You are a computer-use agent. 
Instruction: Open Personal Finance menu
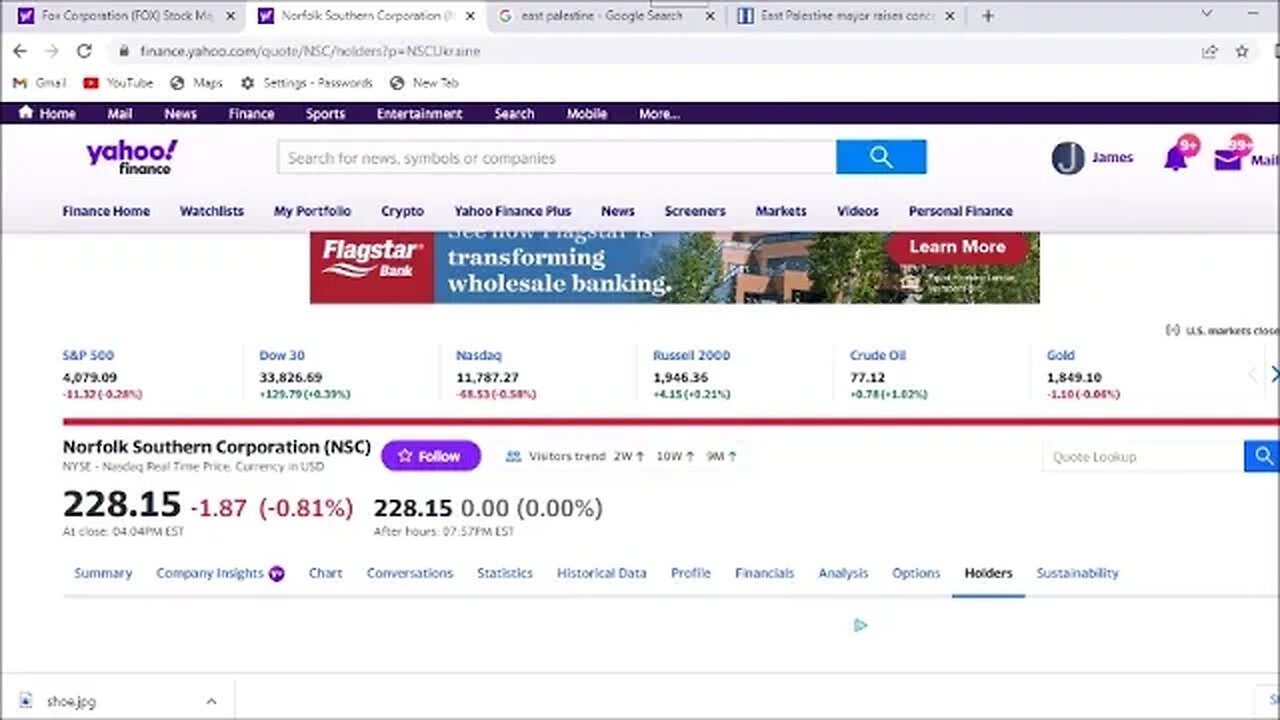(960, 211)
